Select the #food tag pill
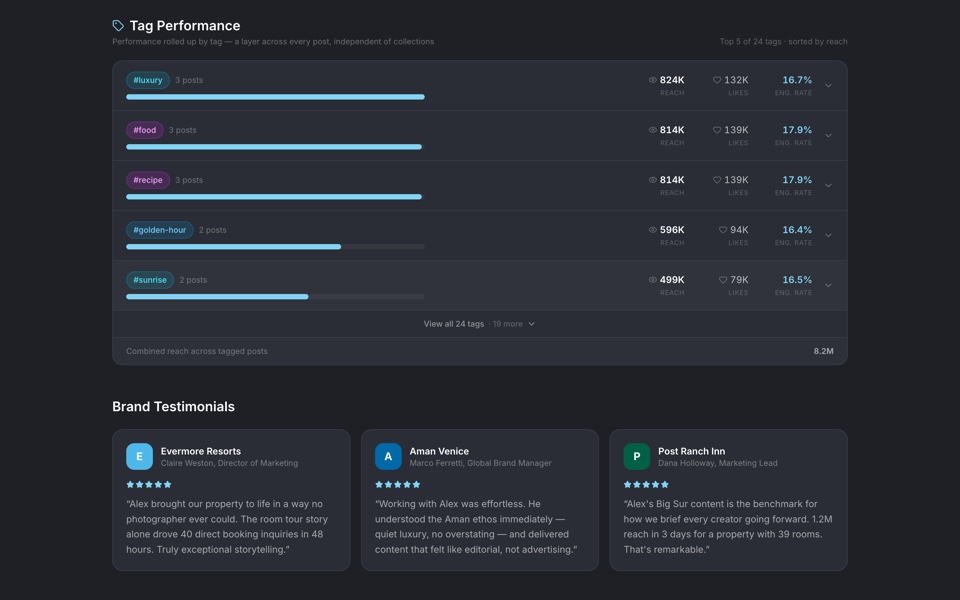The width and height of the screenshot is (960, 600). [144, 130]
